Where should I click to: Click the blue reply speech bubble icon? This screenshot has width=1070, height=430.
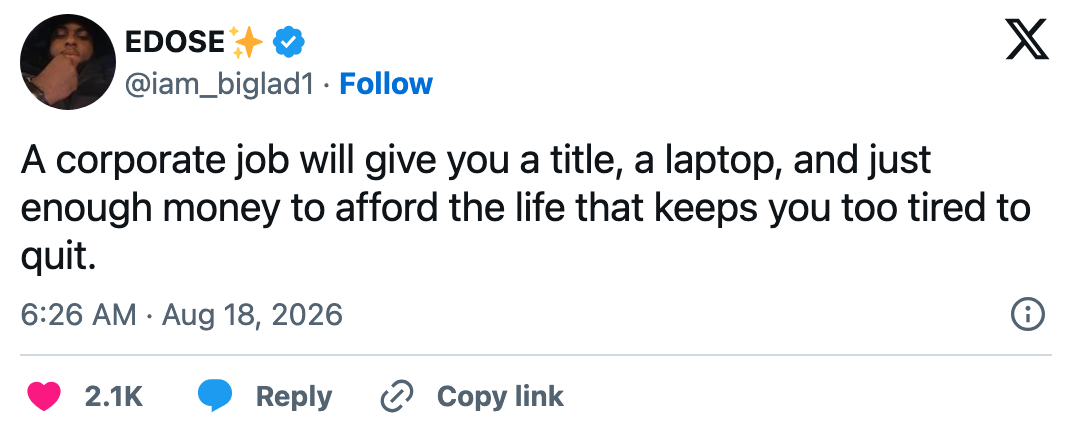[214, 396]
